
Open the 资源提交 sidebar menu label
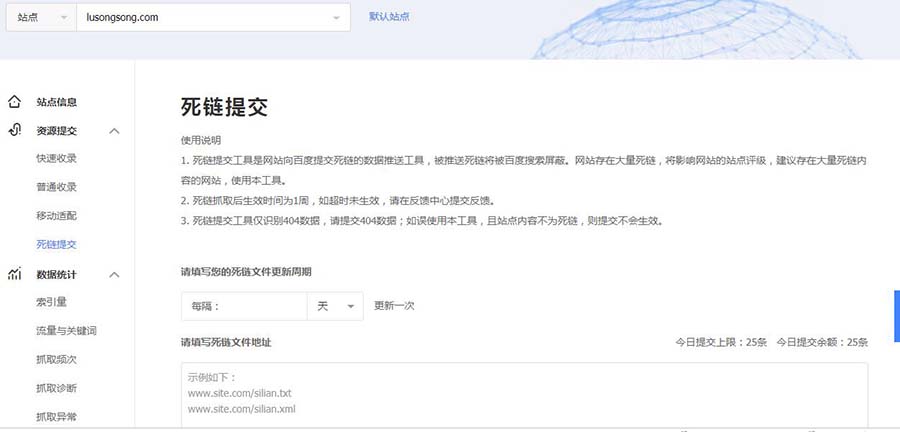tap(56, 131)
